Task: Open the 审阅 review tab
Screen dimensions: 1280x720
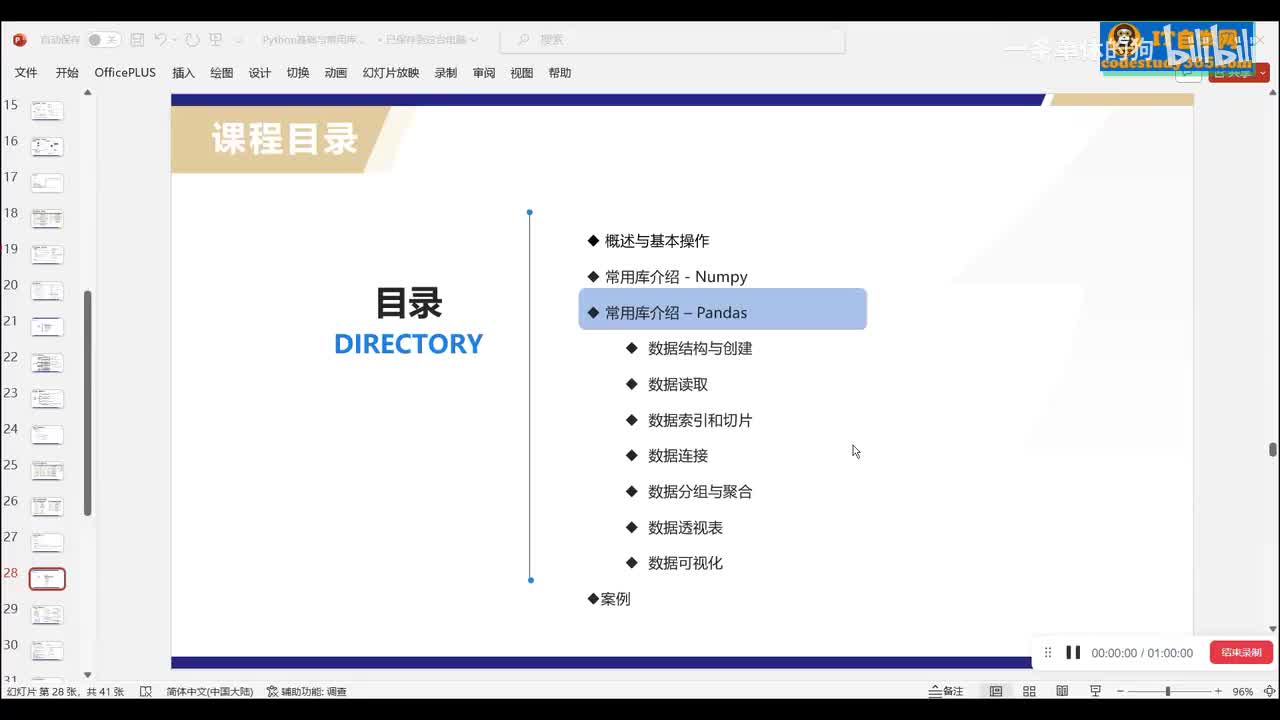Action: (x=484, y=73)
